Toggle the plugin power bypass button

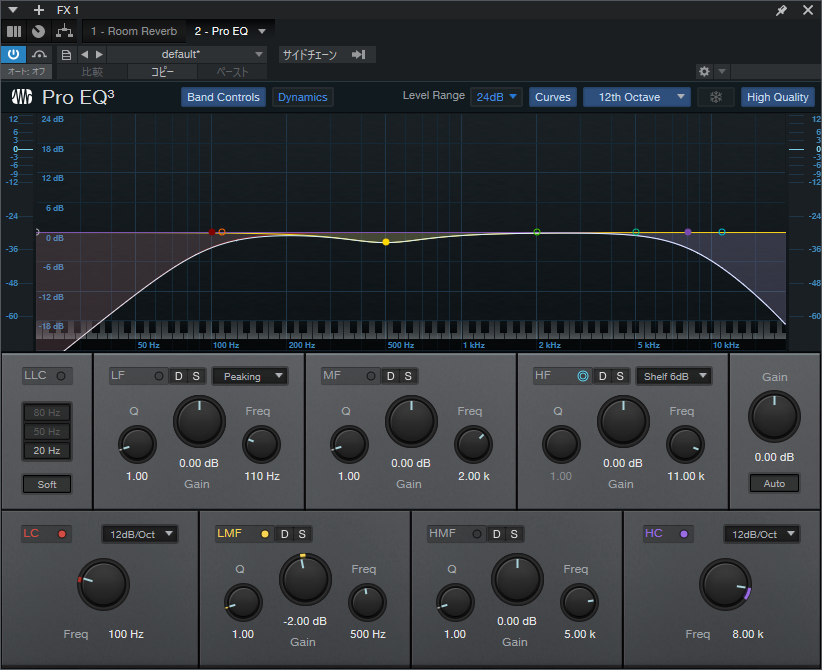tap(13, 54)
